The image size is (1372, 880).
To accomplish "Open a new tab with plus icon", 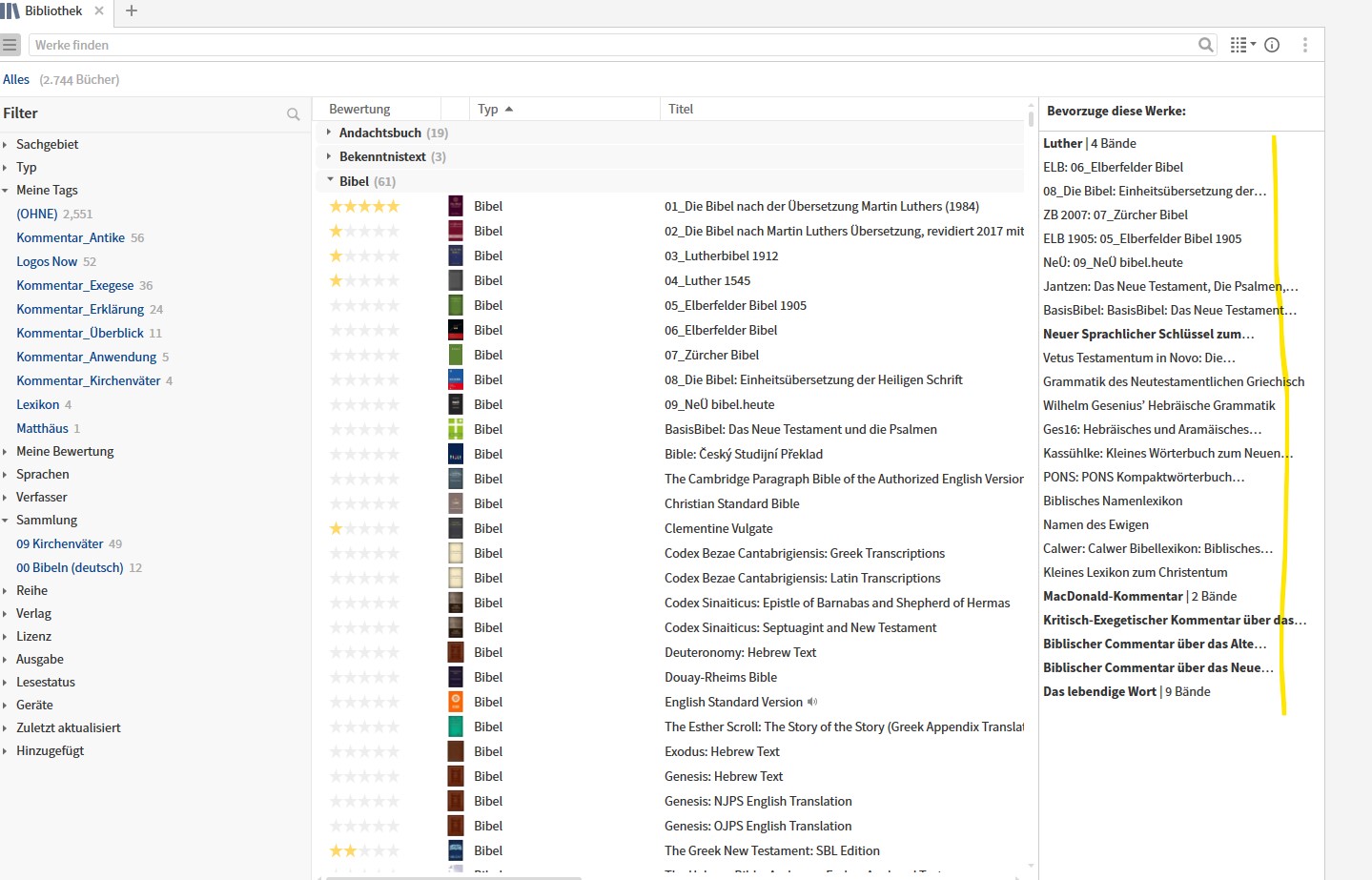I will pos(132,11).
